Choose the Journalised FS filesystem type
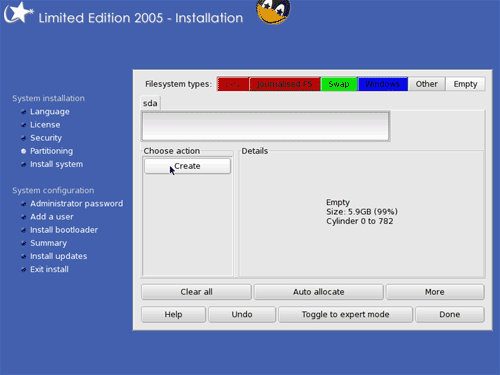 click(285, 84)
